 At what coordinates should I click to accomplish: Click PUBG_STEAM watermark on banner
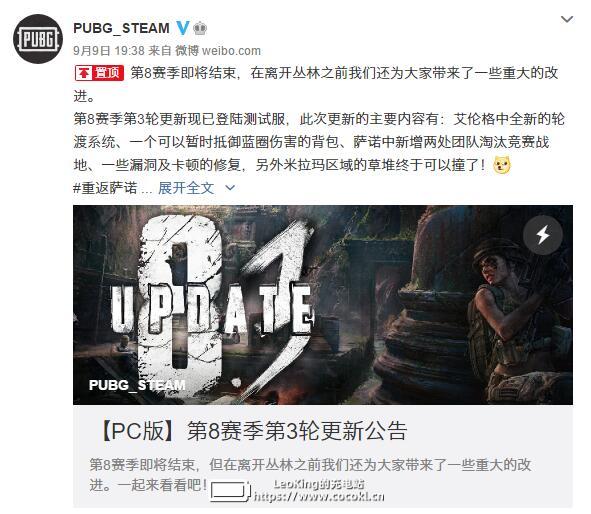[137, 385]
